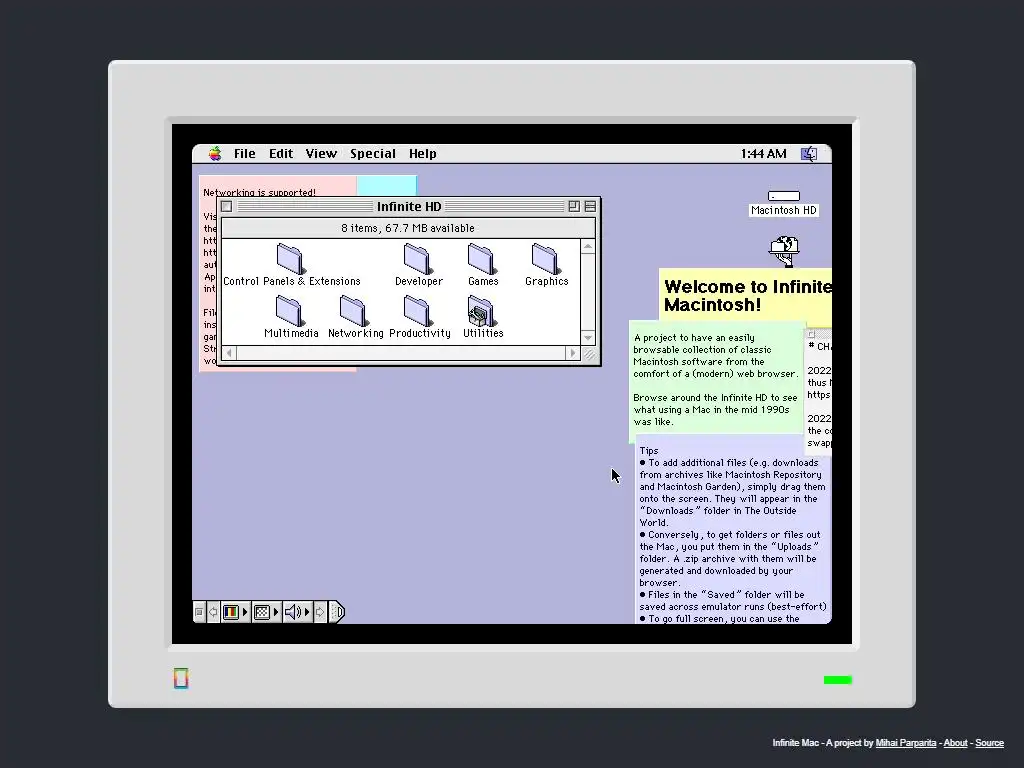
Task: Open the About link
Action: point(955,743)
